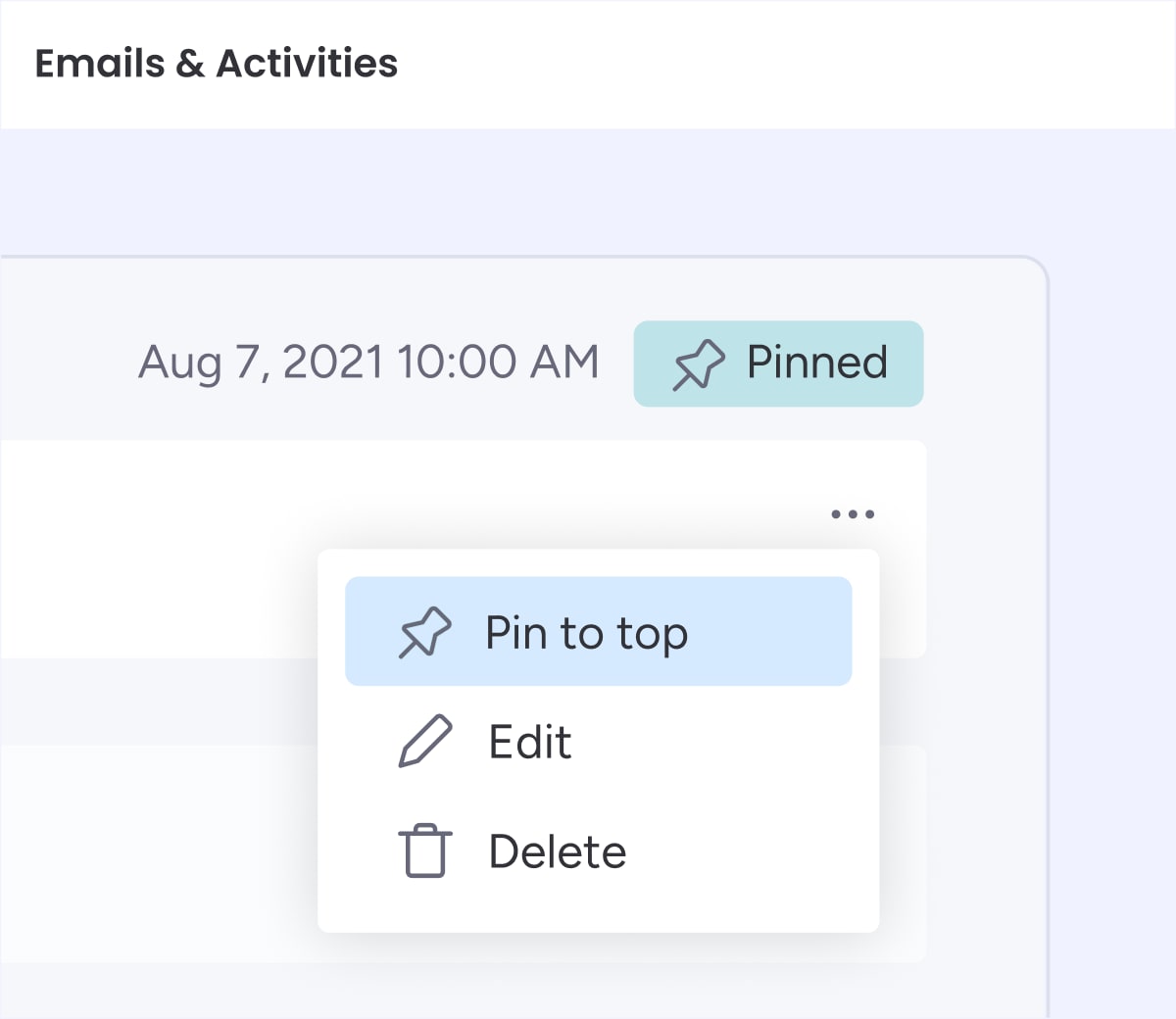Screen dimensions: 1176x1019
Task: Click the word Pinned in the badge
Action: pyautogui.click(x=817, y=363)
